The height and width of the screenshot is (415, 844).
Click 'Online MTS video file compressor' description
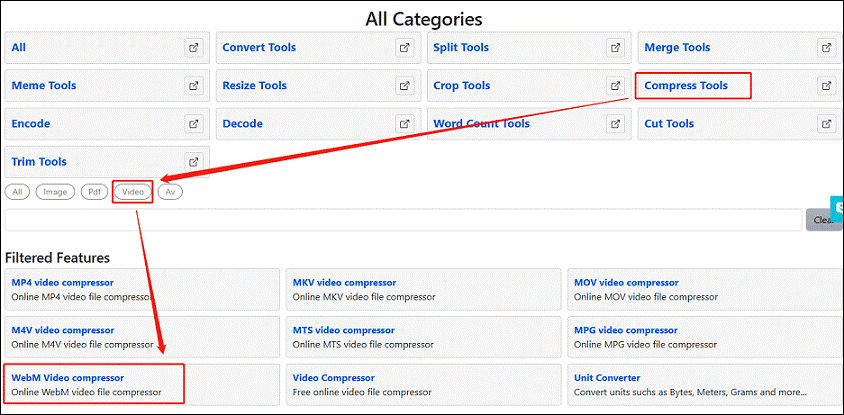(363, 344)
